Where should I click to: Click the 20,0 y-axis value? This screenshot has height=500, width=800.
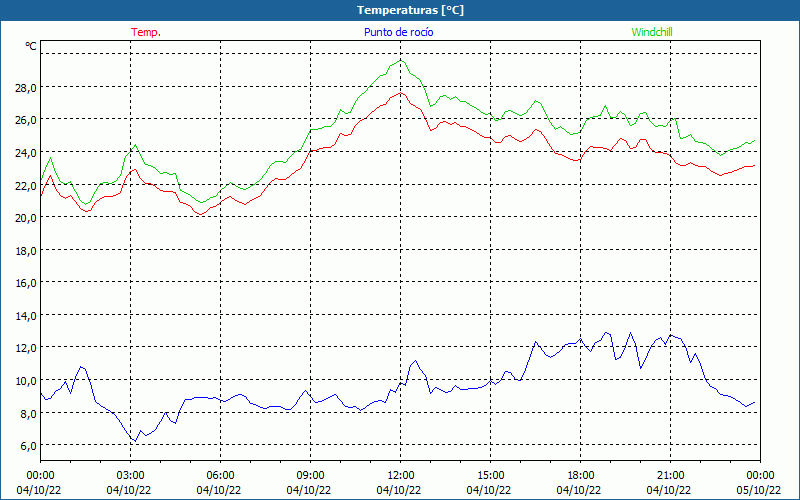pos(26,218)
